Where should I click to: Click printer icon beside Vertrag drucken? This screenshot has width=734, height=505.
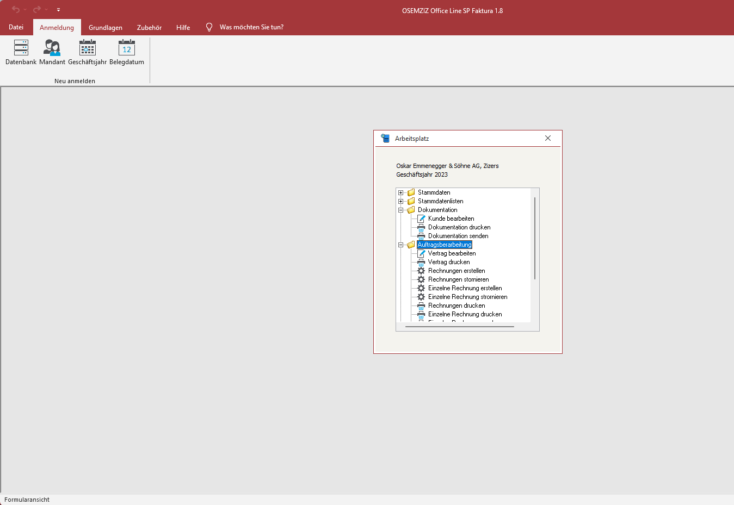421,262
